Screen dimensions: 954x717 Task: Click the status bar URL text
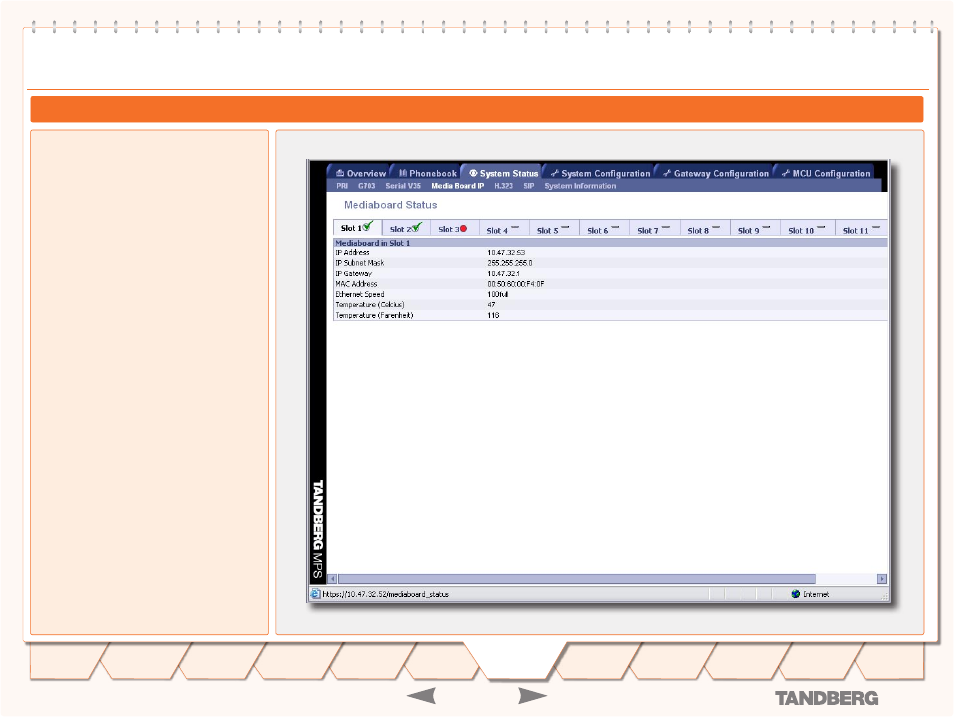tap(386, 594)
